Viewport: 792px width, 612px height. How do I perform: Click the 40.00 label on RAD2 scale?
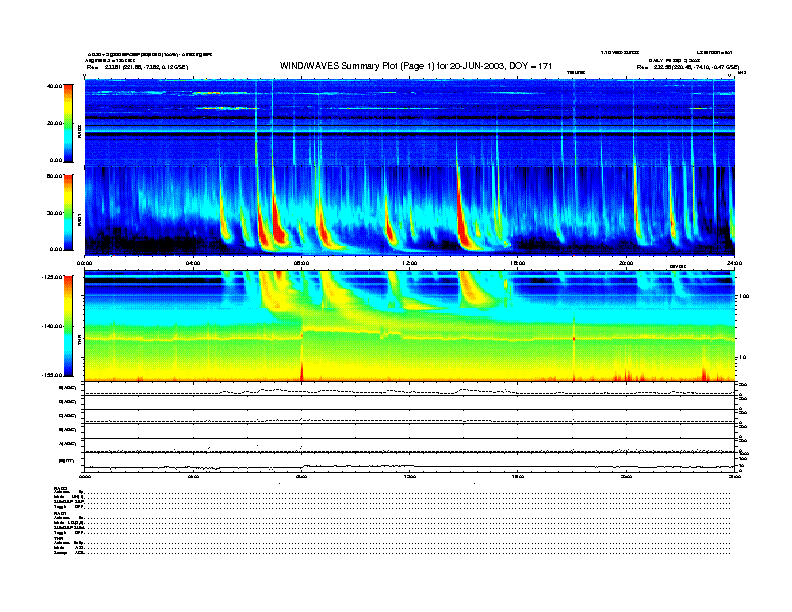click(54, 86)
